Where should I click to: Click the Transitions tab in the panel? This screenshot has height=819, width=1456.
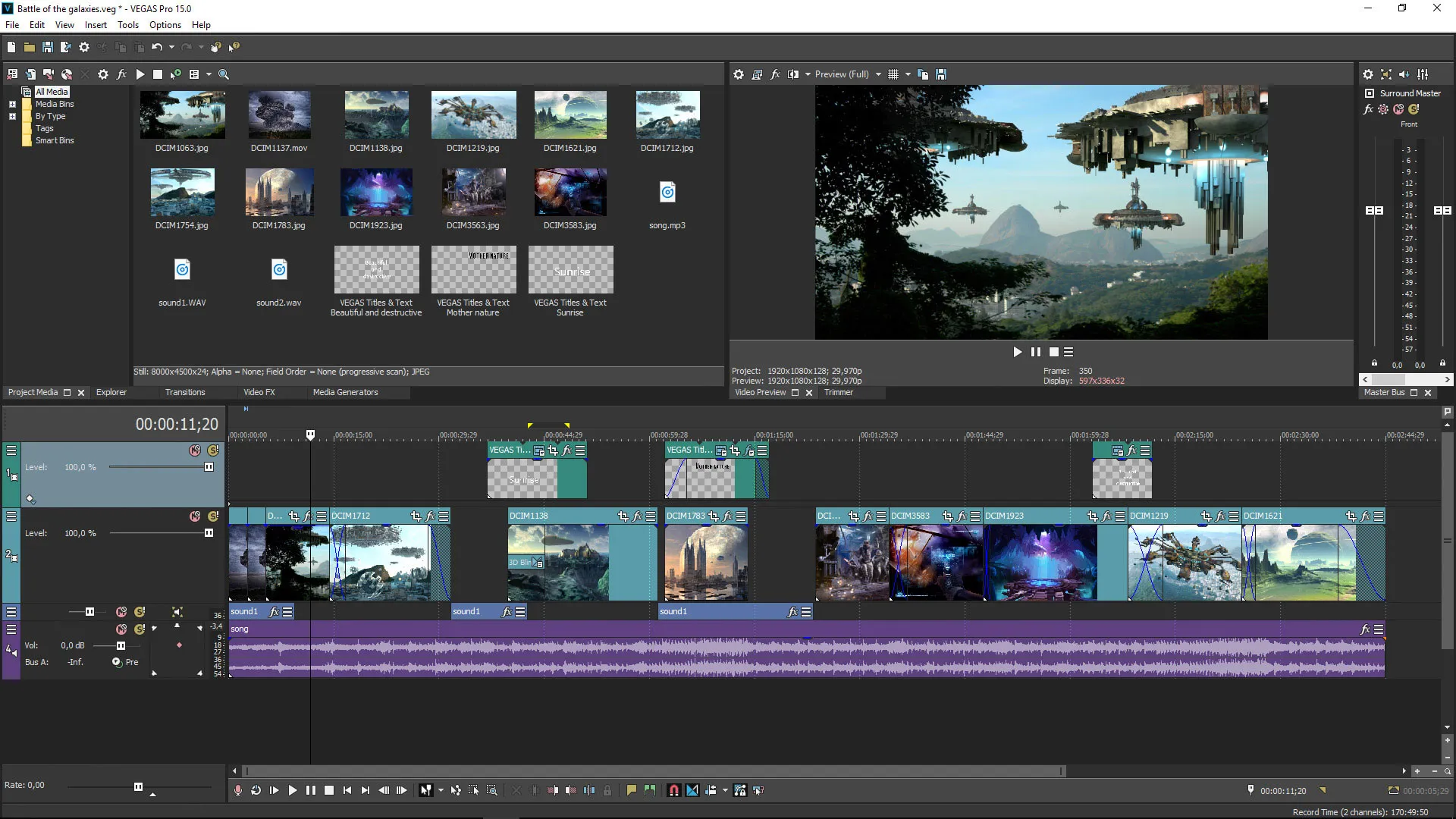coord(185,392)
